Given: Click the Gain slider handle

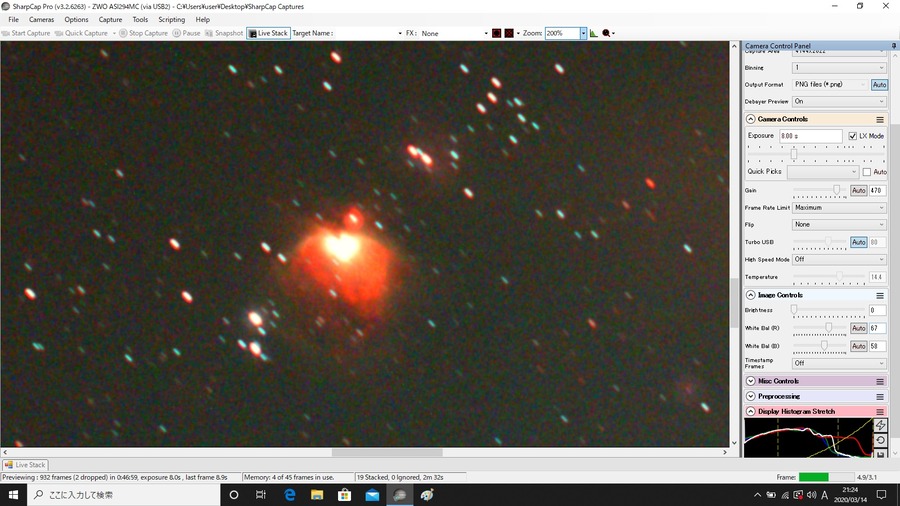Looking at the screenshot, I should 836,190.
